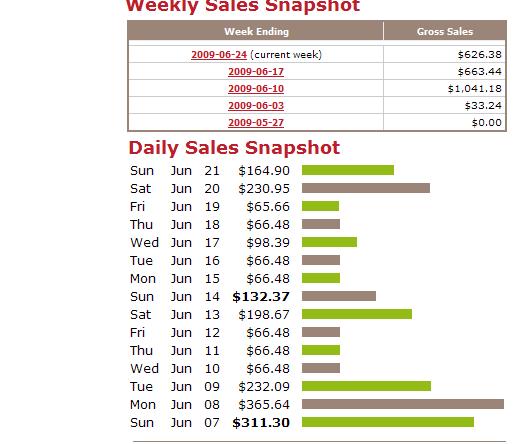523x444 pixels.
Task: Open the 2009-06-24 week ending link
Action: (219, 54)
